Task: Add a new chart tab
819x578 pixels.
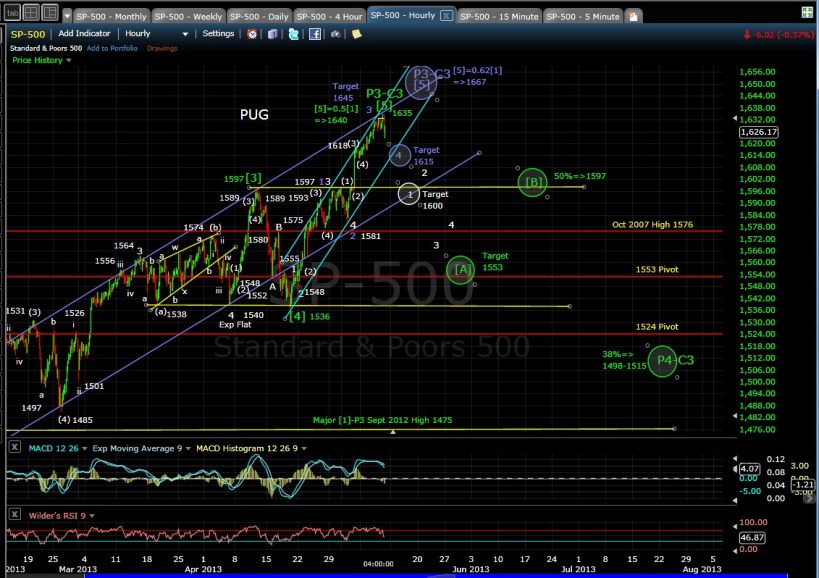Action: point(634,16)
